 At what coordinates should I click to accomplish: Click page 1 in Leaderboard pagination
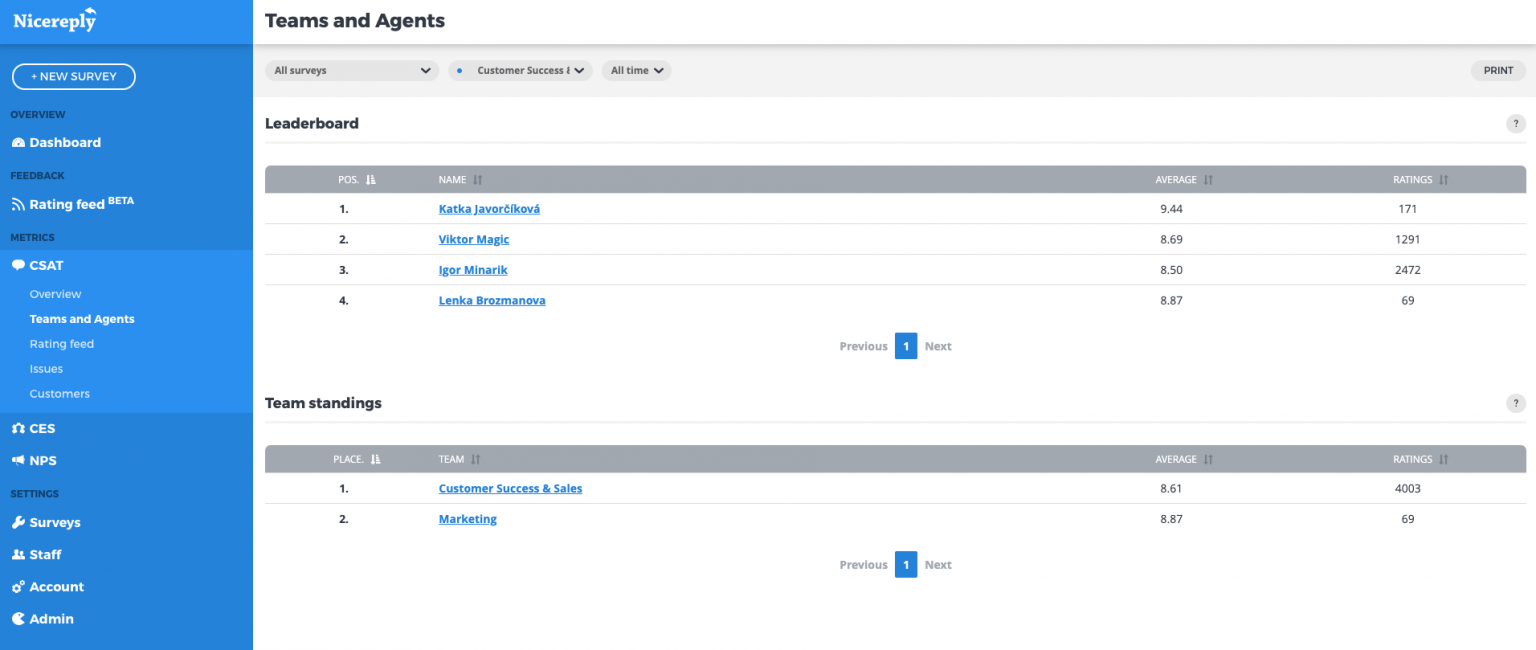(x=905, y=346)
